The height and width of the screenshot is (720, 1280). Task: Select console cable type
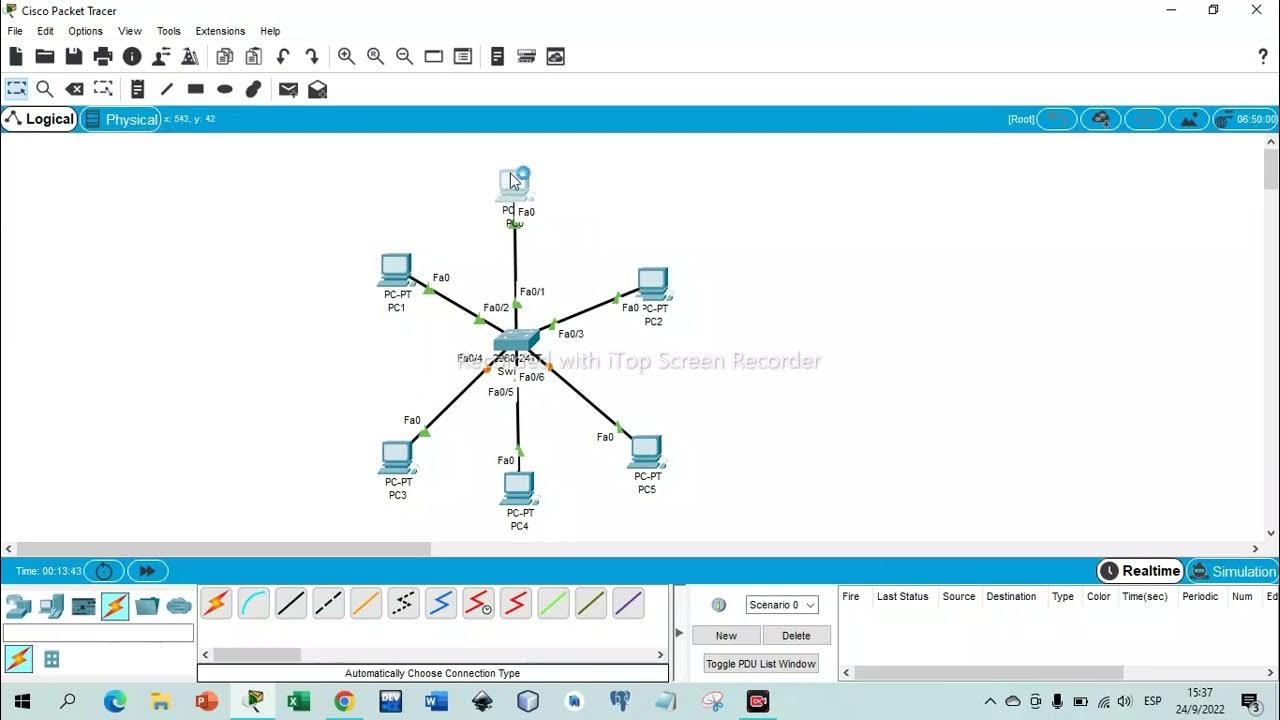[254, 603]
